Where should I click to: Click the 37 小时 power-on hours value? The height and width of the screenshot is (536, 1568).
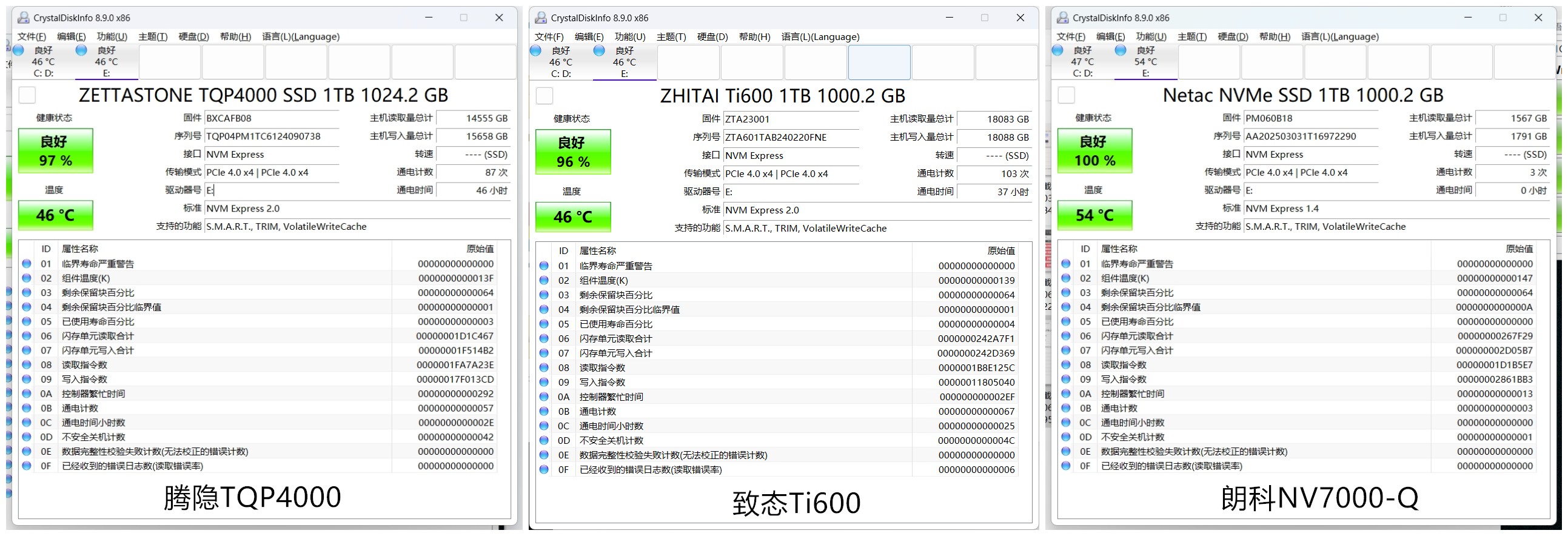[x=994, y=192]
